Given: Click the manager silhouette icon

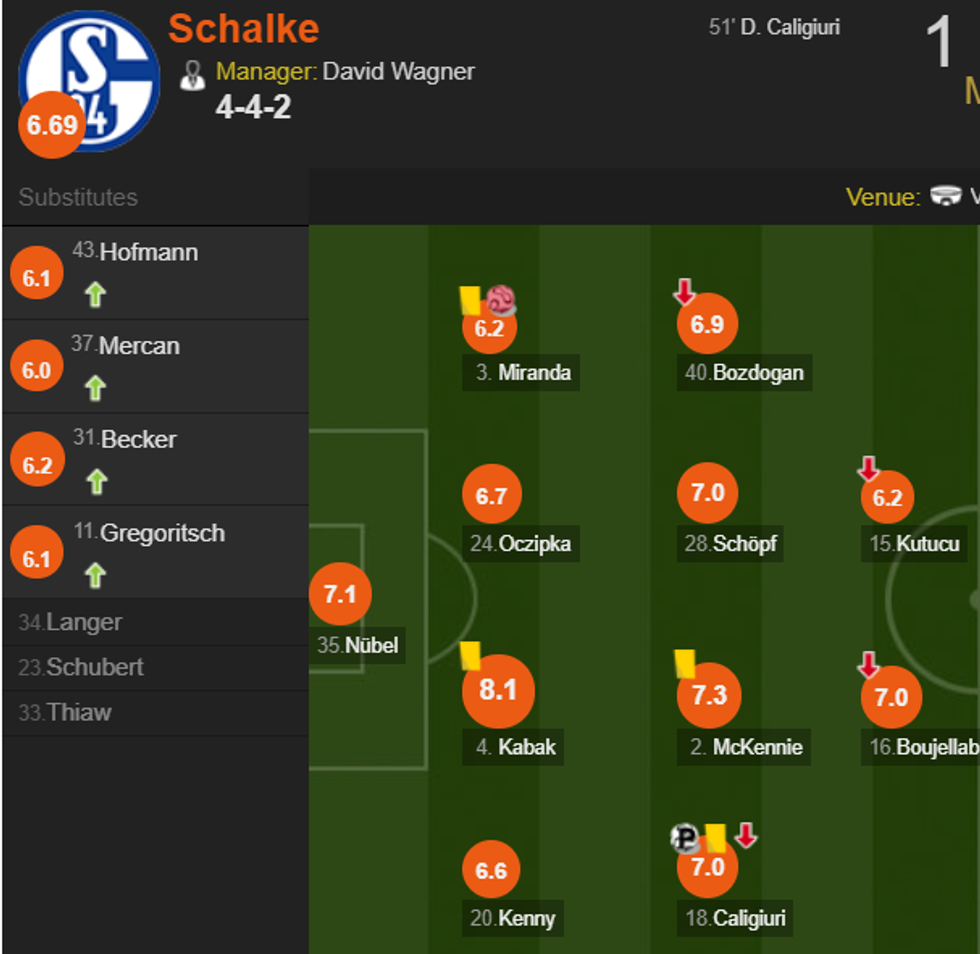Looking at the screenshot, I should coord(193,74).
